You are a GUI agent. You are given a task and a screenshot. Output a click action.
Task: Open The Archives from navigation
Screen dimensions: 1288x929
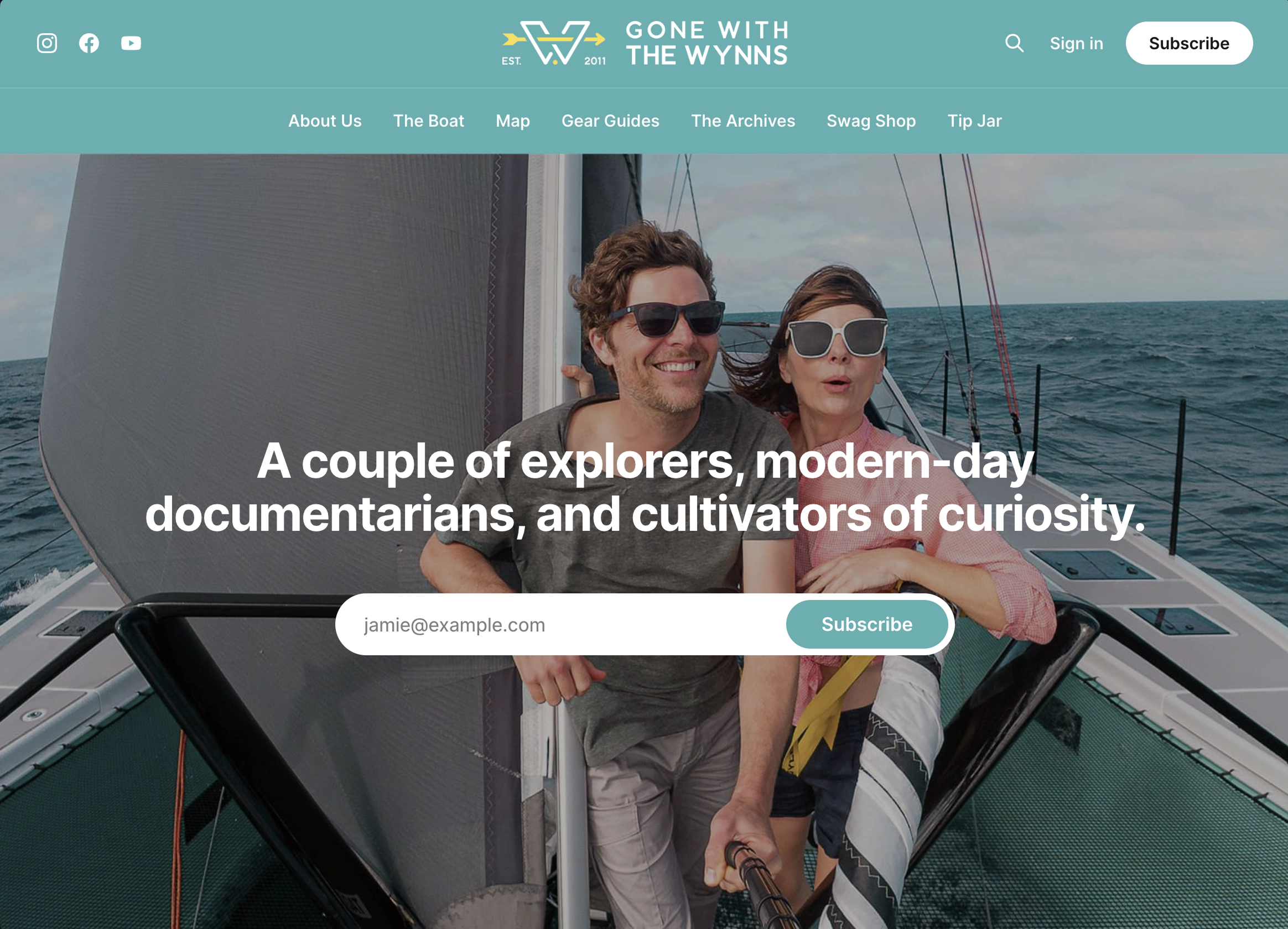click(x=743, y=121)
